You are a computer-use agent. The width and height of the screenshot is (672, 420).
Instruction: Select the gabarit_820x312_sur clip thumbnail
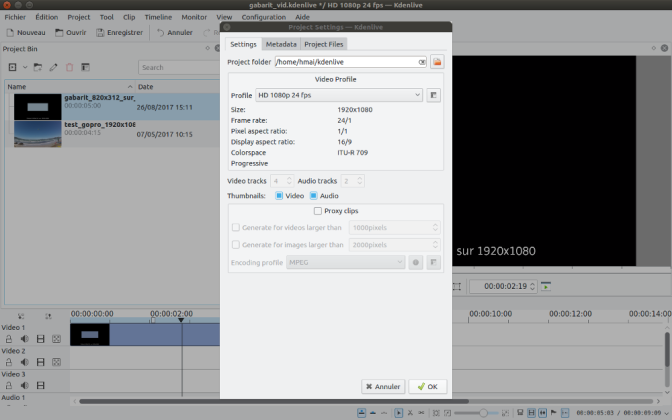(x=38, y=107)
